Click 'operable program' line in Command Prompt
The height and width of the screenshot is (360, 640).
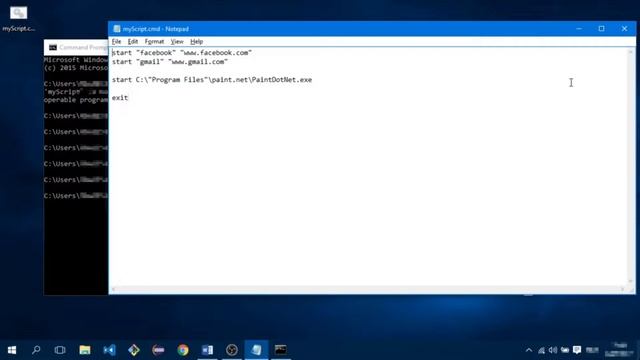[x=76, y=100]
